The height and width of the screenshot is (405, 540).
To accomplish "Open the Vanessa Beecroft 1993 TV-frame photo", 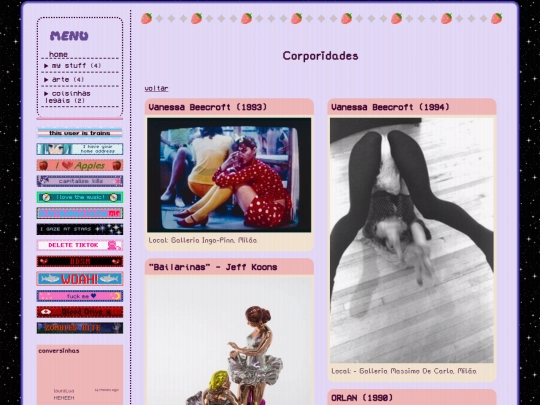I will 229,175.
